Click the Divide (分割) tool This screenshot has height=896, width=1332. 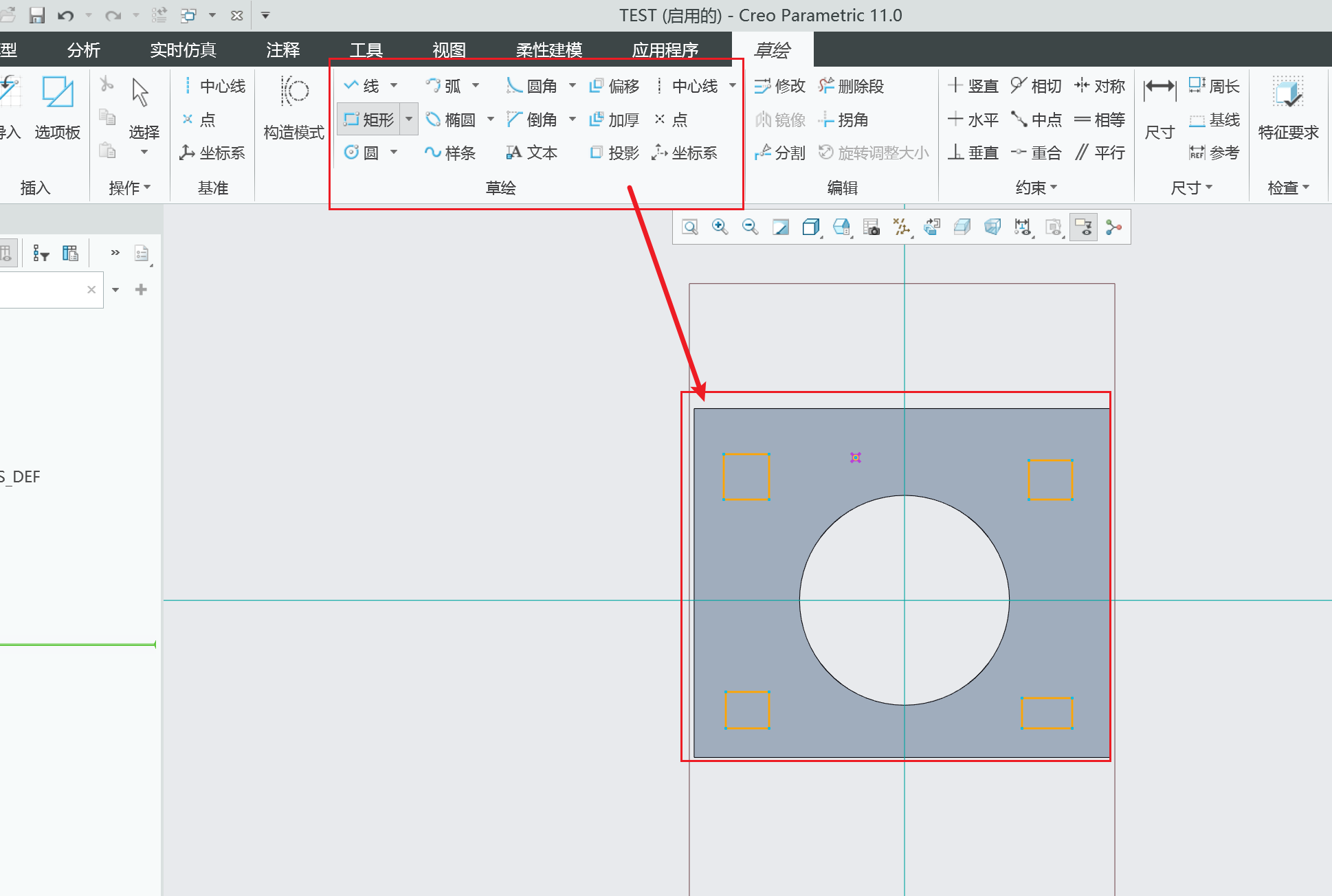tap(779, 153)
